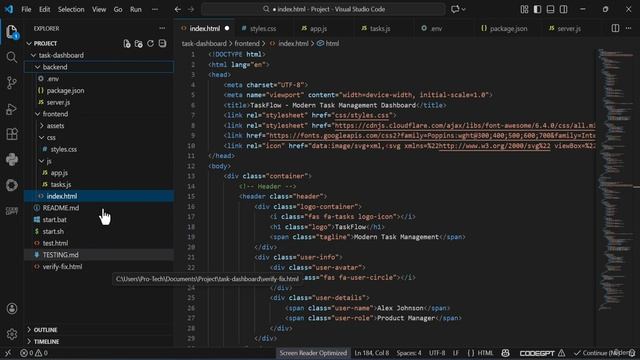Screen dimensions: 640x360
Task: Show errors and warnings in status bar
Action: click(x=34, y=353)
